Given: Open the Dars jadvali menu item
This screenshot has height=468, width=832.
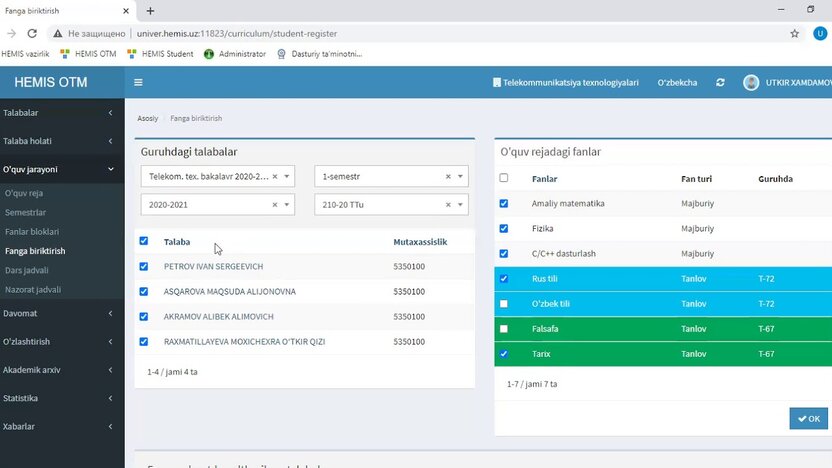Looking at the screenshot, I should (27, 270).
